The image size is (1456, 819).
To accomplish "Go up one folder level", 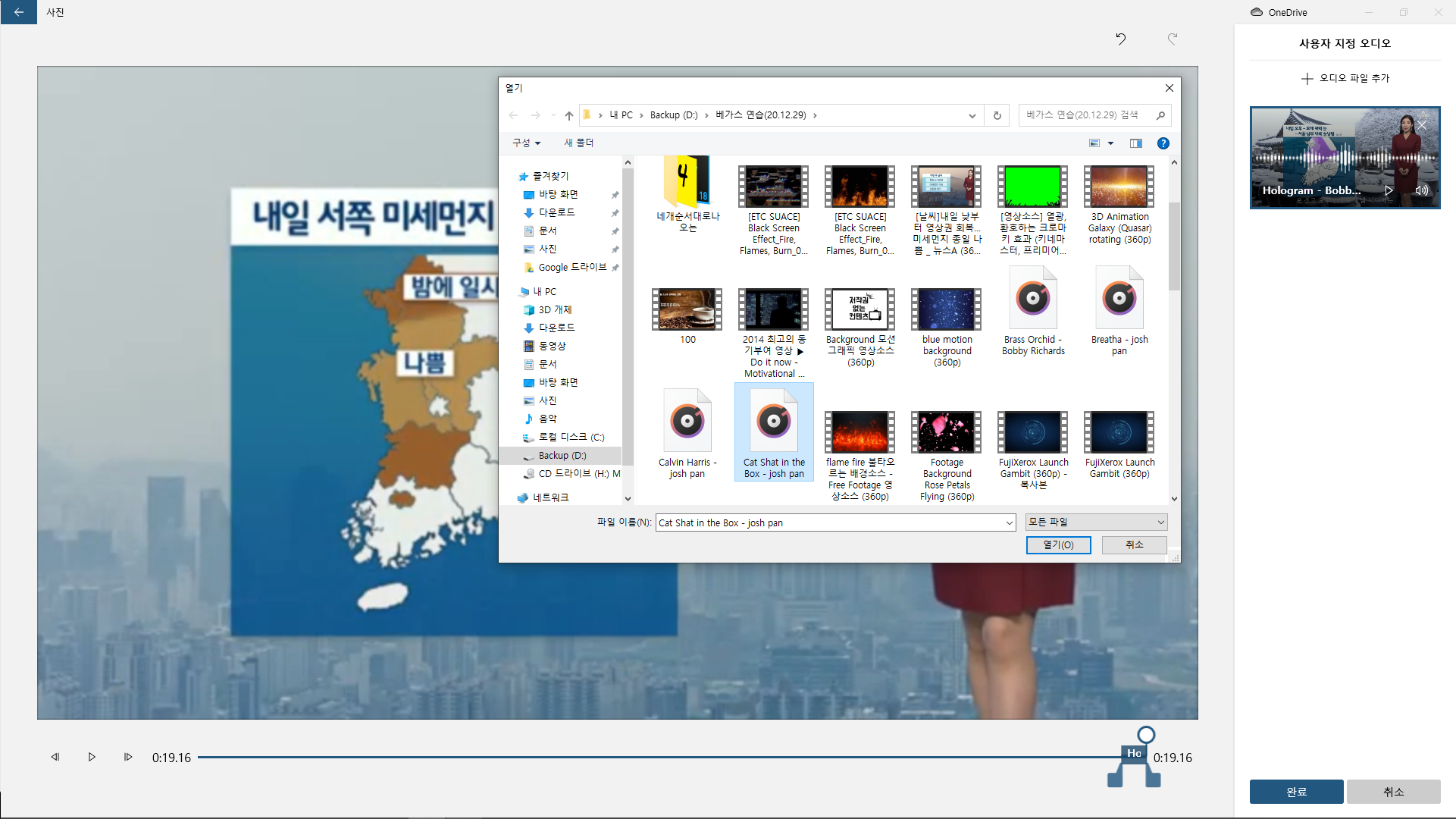I will (568, 115).
